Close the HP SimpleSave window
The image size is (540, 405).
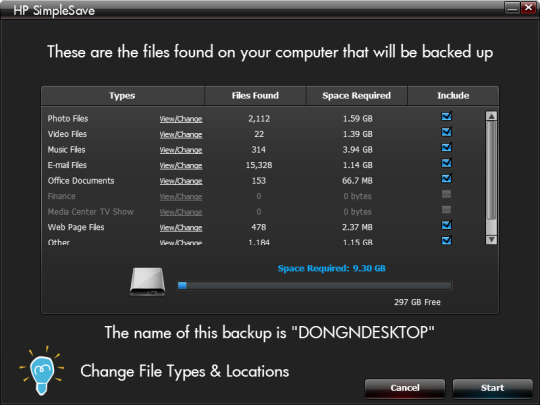pyautogui.click(x=528, y=7)
